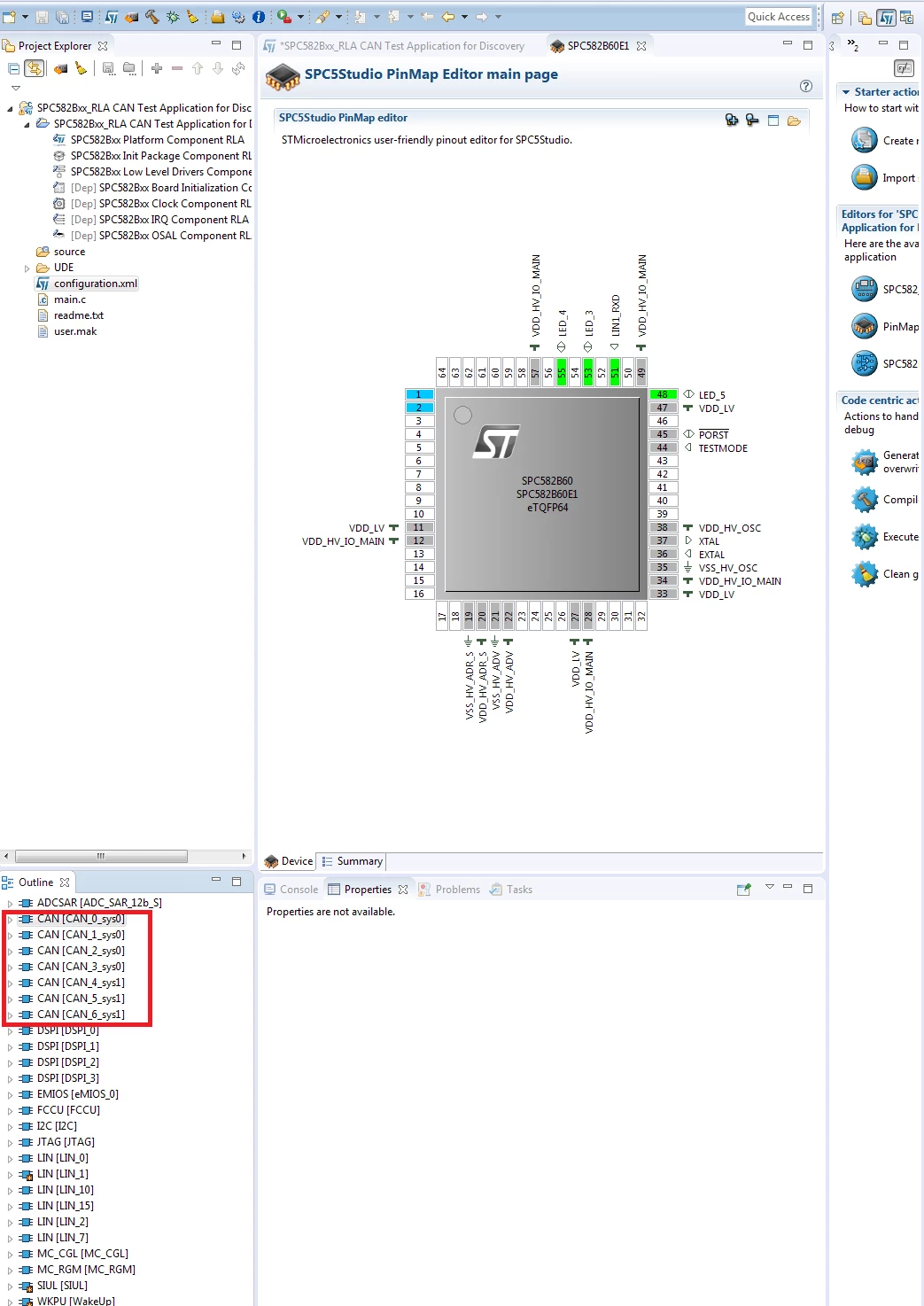
Task: Select user.mak in Project Explorer
Action: pyautogui.click(x=66, y=331)
